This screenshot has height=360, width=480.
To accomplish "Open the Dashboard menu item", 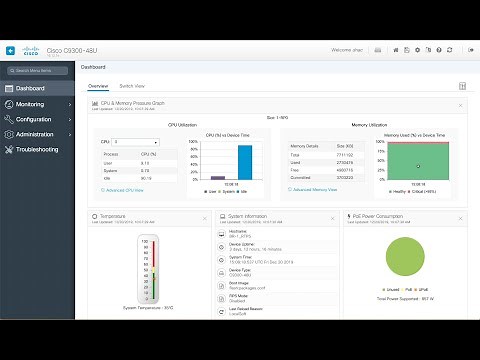I will coord(37,88).
